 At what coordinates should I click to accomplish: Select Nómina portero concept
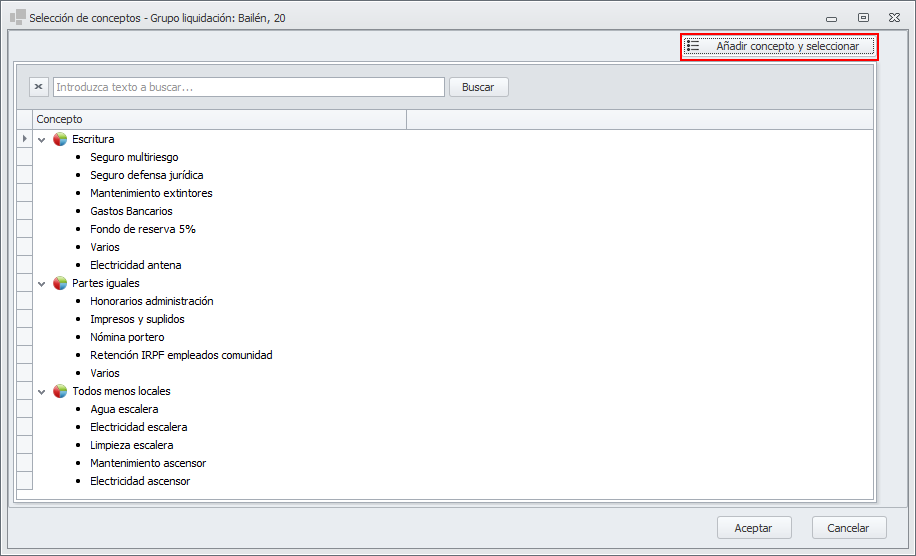click(x=127, y=338)
